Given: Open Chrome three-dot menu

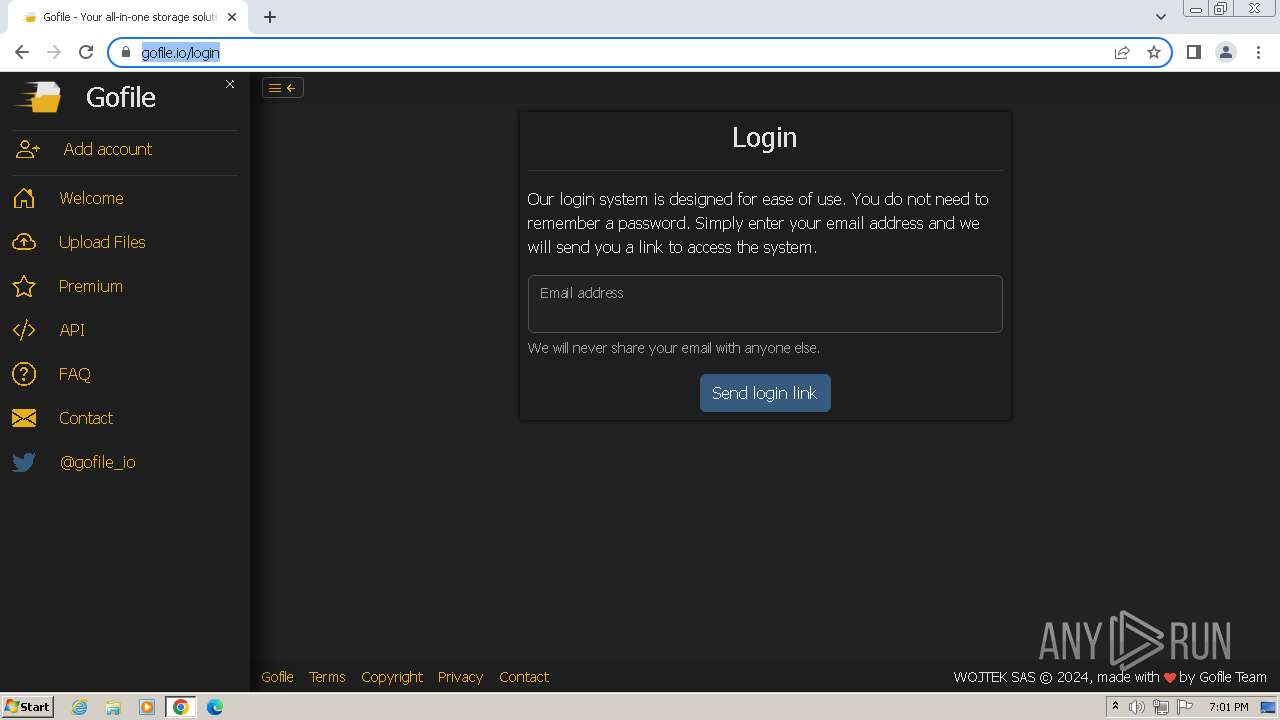Looking at the screenshot, I should point(1258,52).
